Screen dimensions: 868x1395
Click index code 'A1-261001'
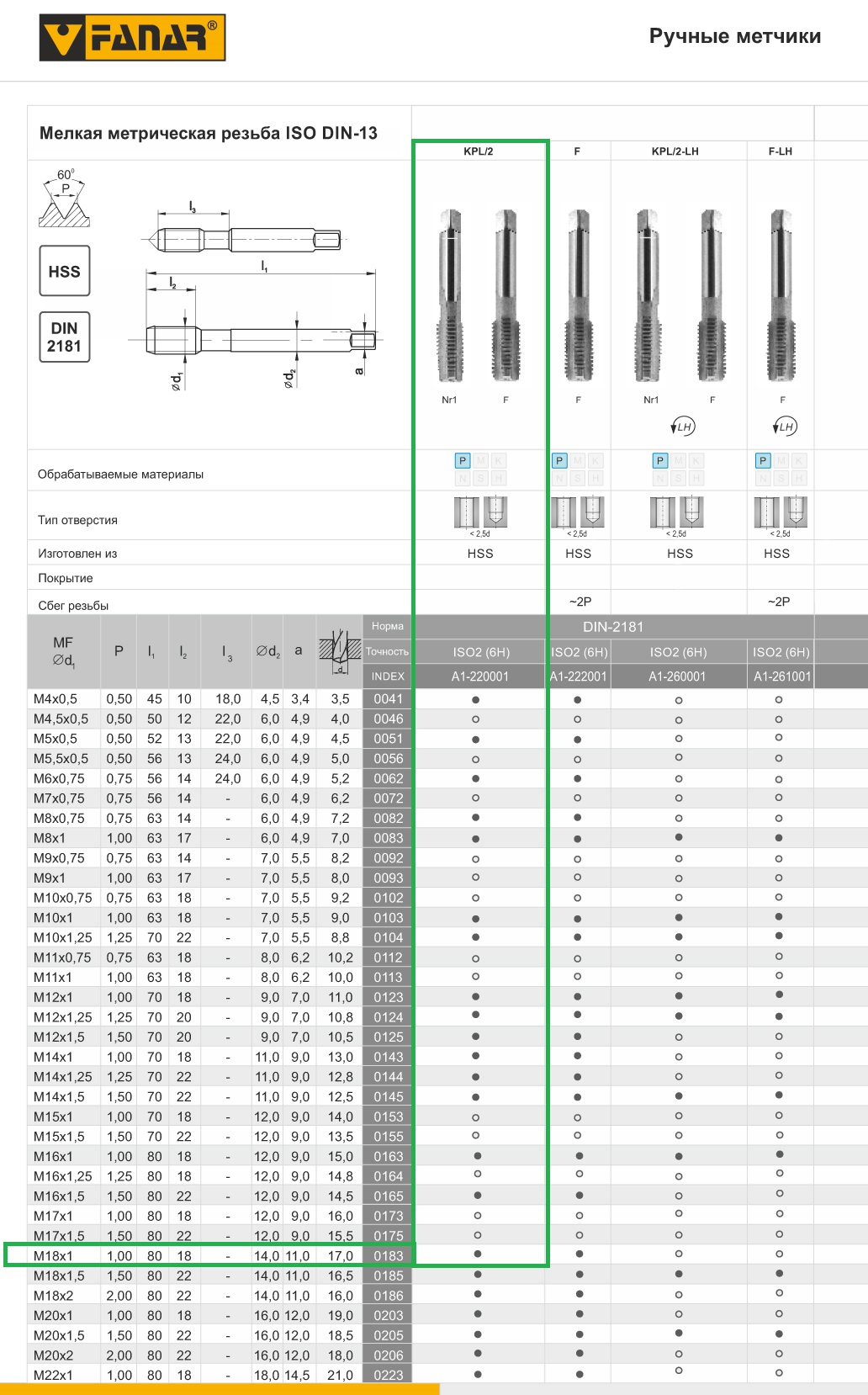[x=782, y=676]
